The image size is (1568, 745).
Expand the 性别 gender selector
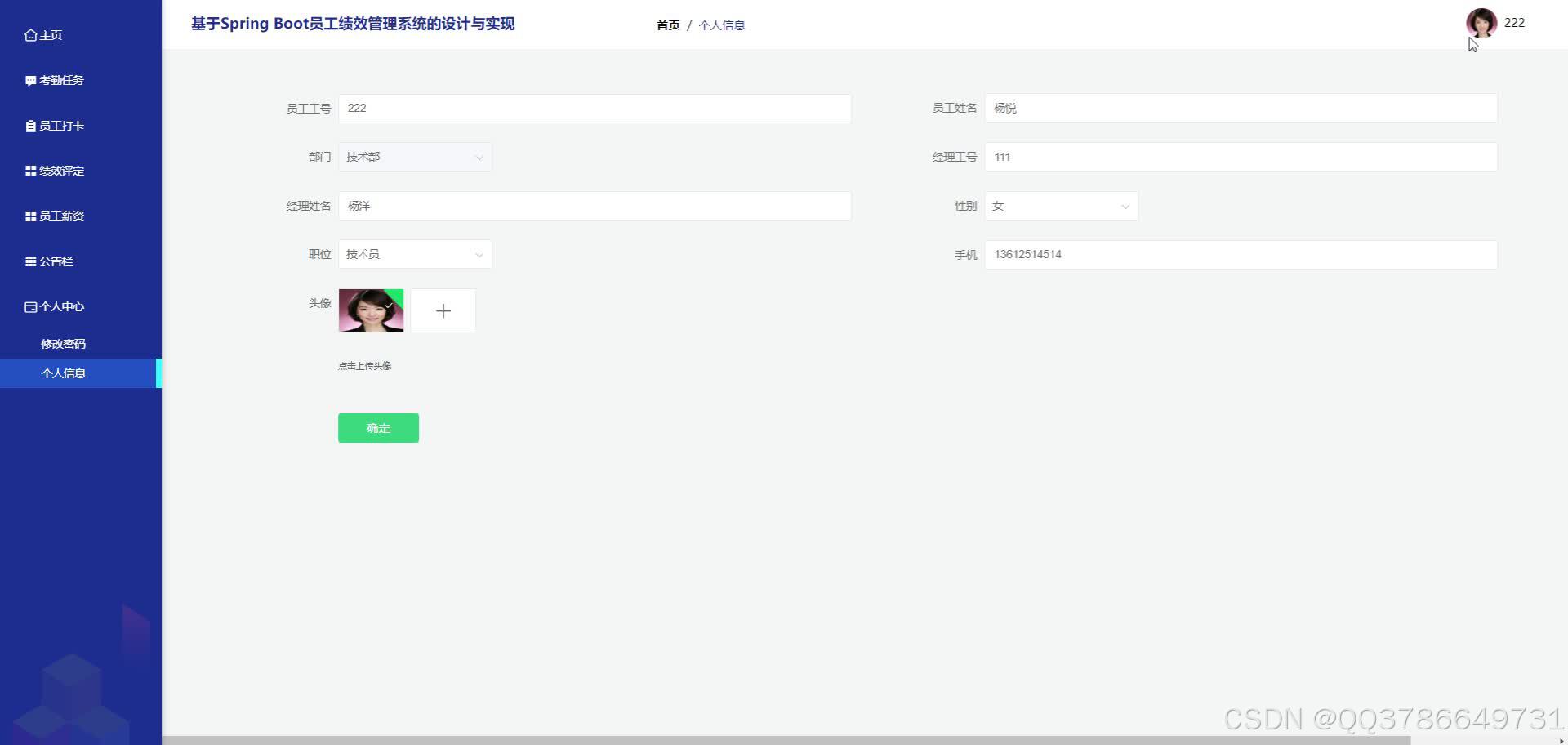tap(1060, 205)
